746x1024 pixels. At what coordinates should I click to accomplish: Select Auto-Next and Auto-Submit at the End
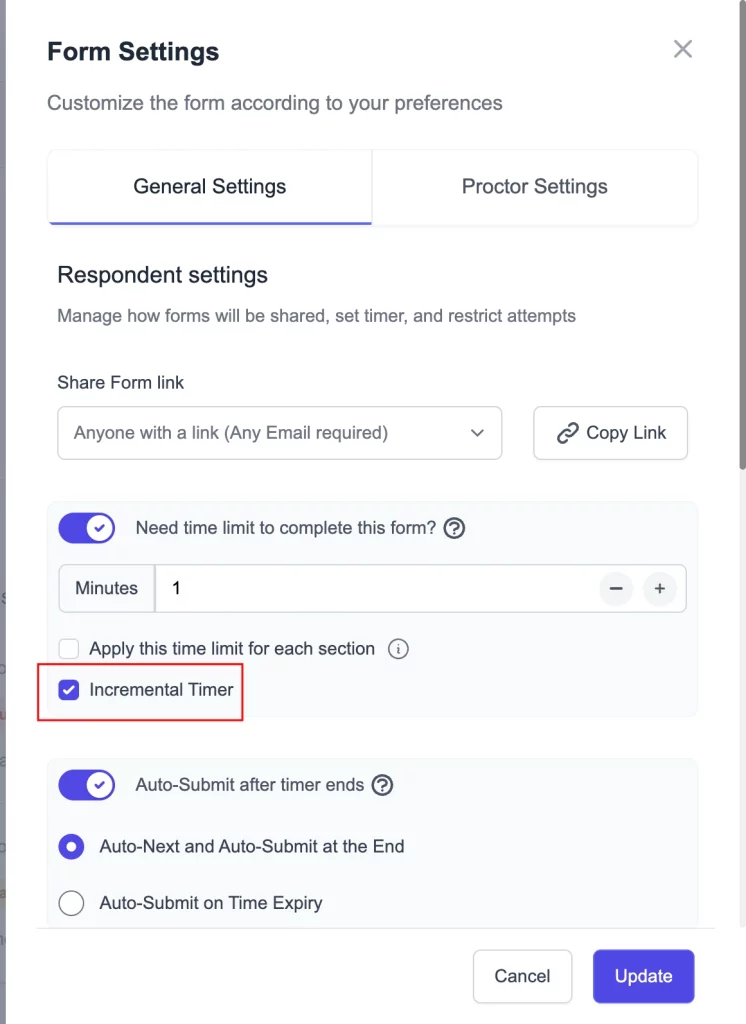point(71,846)
